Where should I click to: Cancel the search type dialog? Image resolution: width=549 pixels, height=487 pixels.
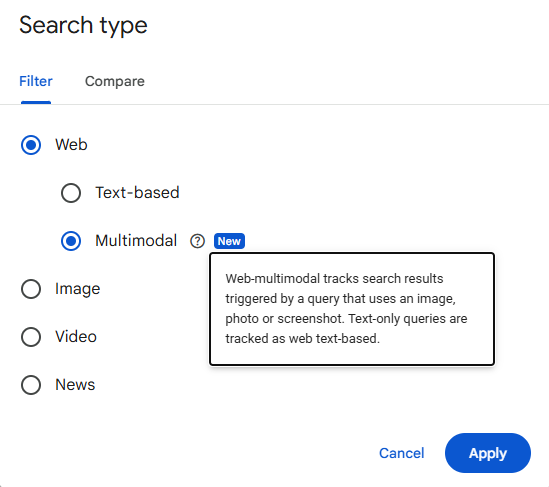click(402, 453)
